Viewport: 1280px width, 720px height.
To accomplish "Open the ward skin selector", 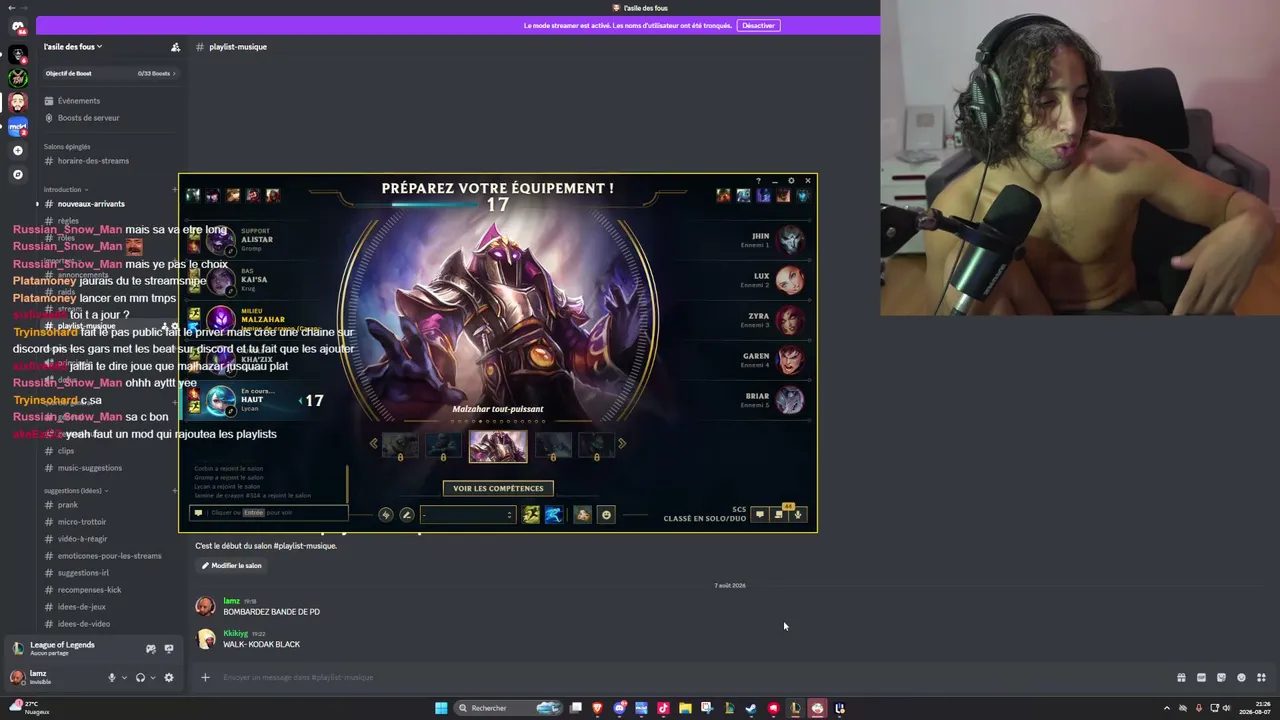I will pos(583,514).
